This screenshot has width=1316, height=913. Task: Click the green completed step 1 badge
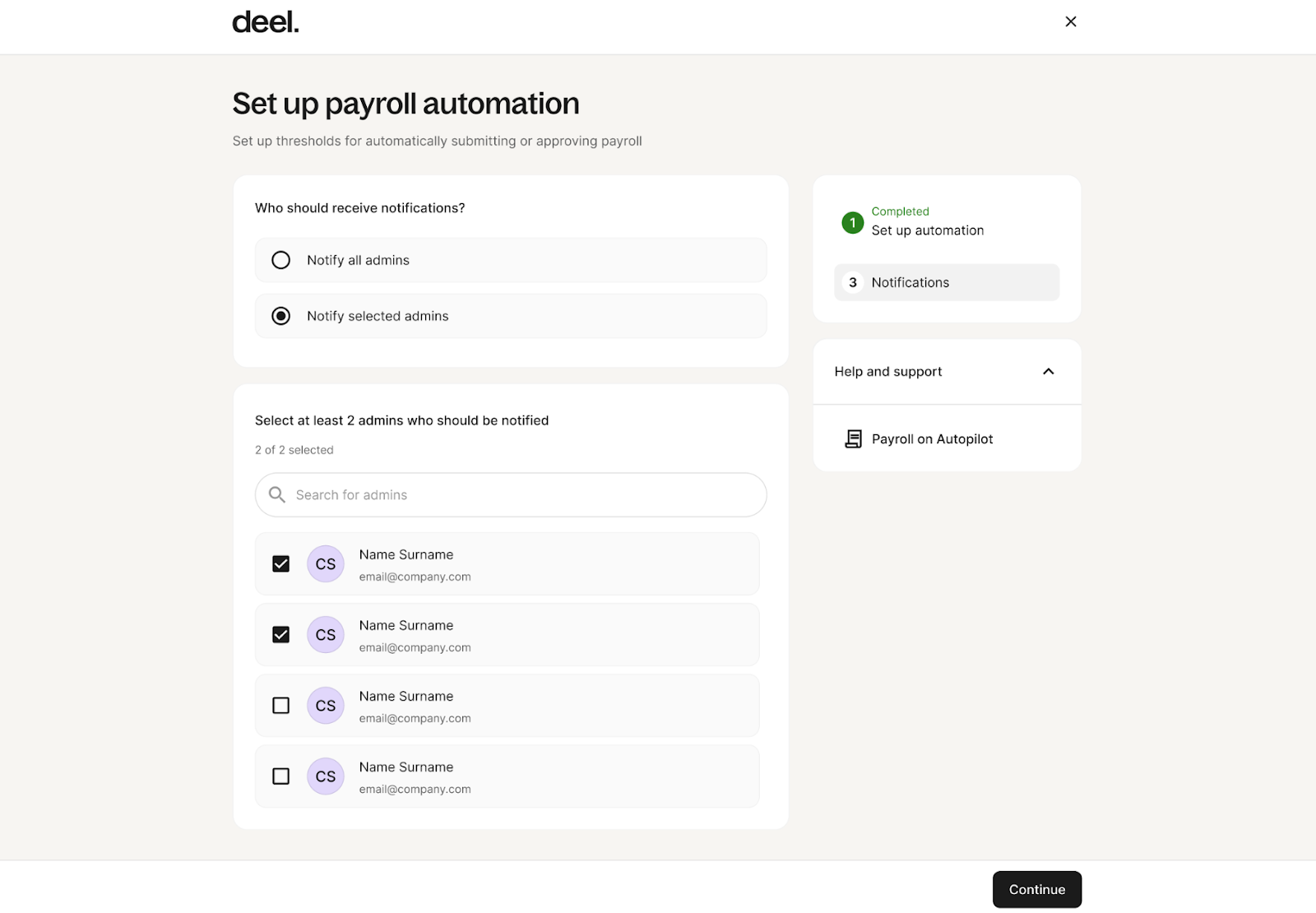(852, 222)
